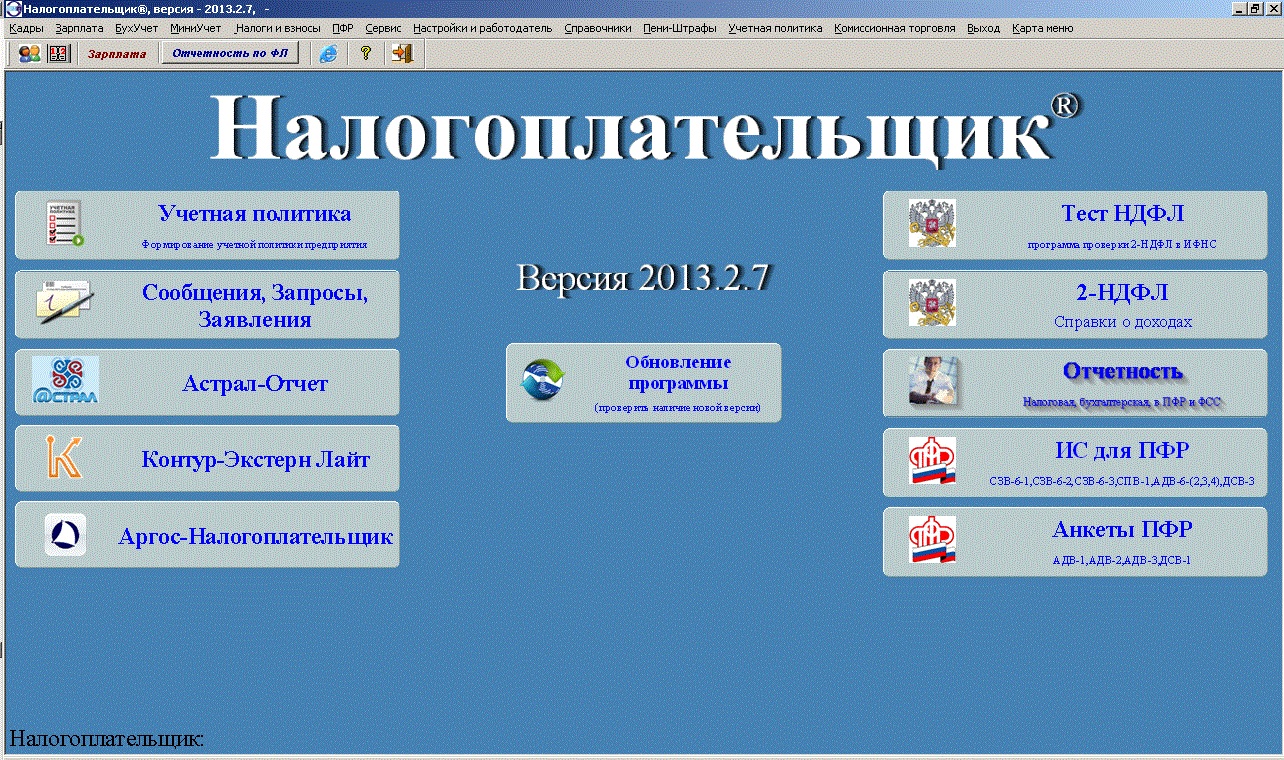Launch the Internet Explorer toolbar icon
1284x760 pixels.
click(x=328, y=54)
